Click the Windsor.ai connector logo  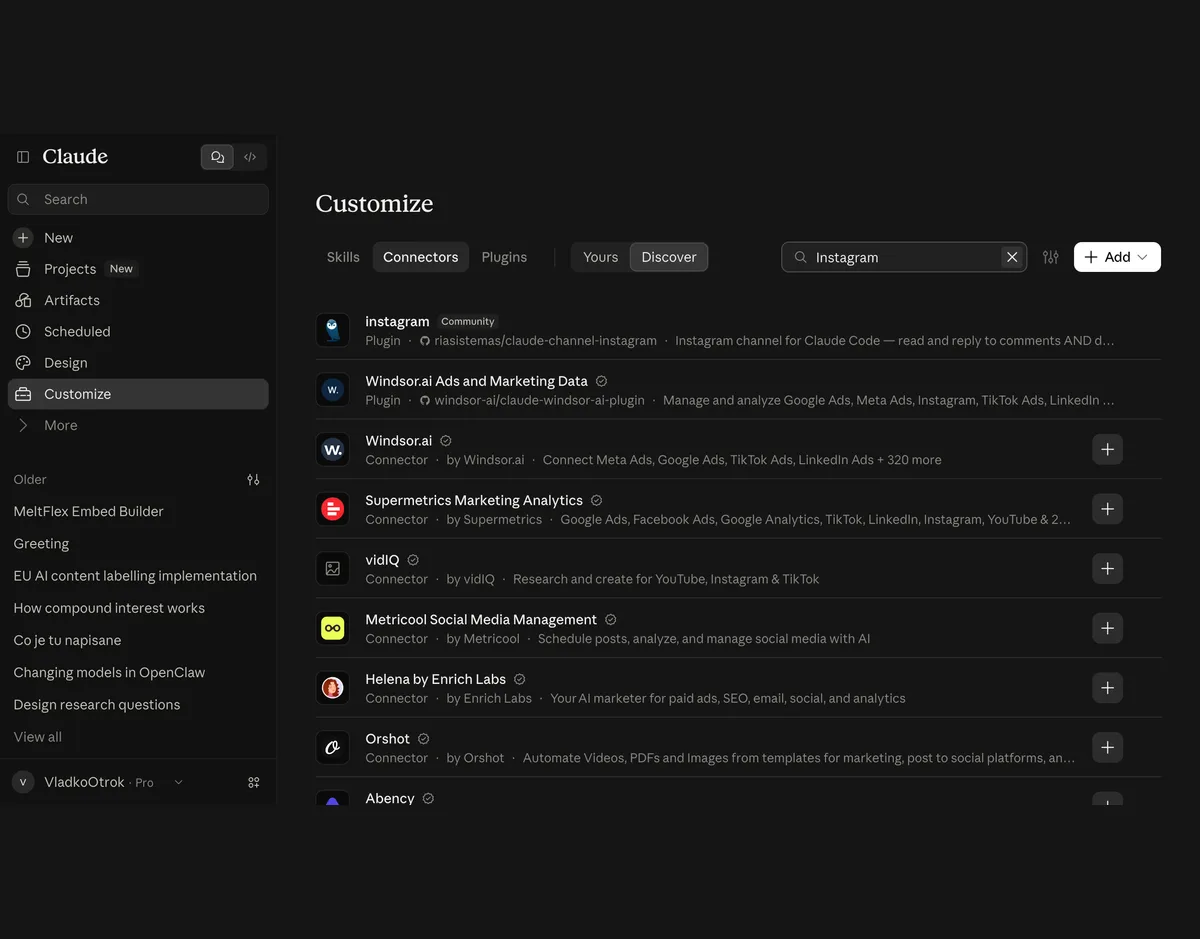(333, 450)
